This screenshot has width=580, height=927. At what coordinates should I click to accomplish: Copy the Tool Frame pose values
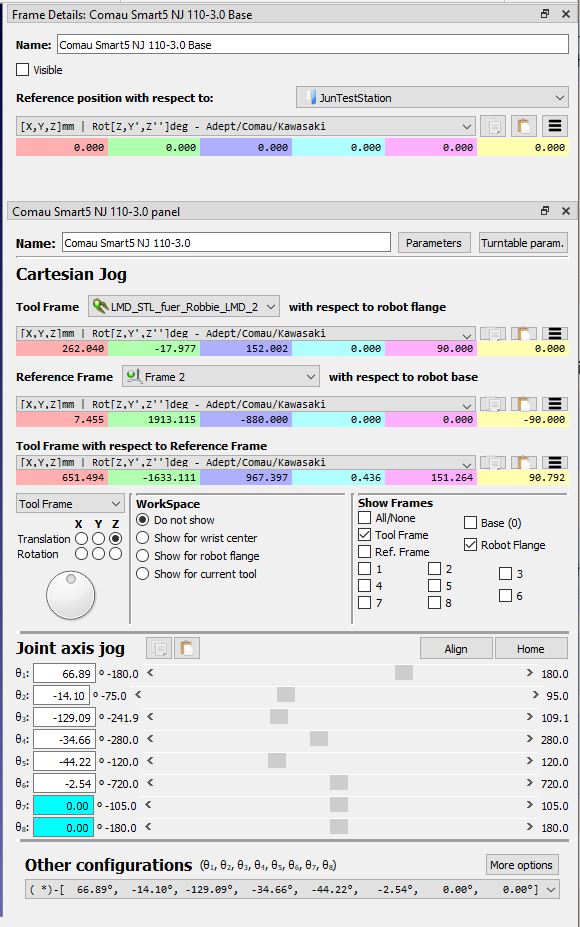493,333
